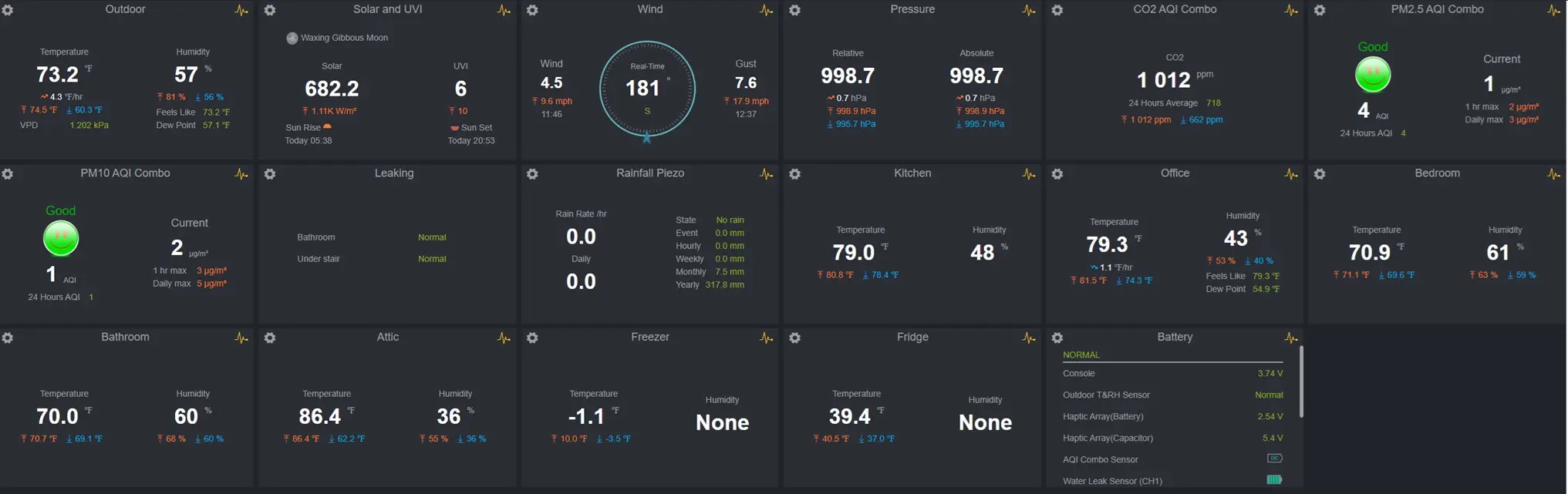This screenshot has height=494, width=1568.
Task: Open Pressure card graph icon
Action: click(1029, 10)
